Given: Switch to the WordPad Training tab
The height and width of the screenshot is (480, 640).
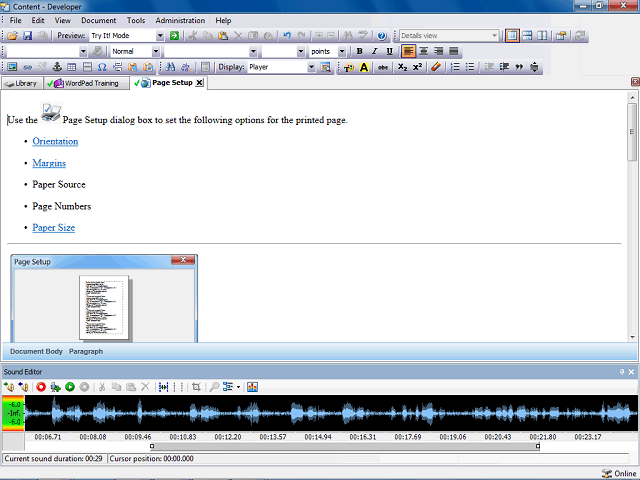Looking at the screenshot, I should coord(86,83).
